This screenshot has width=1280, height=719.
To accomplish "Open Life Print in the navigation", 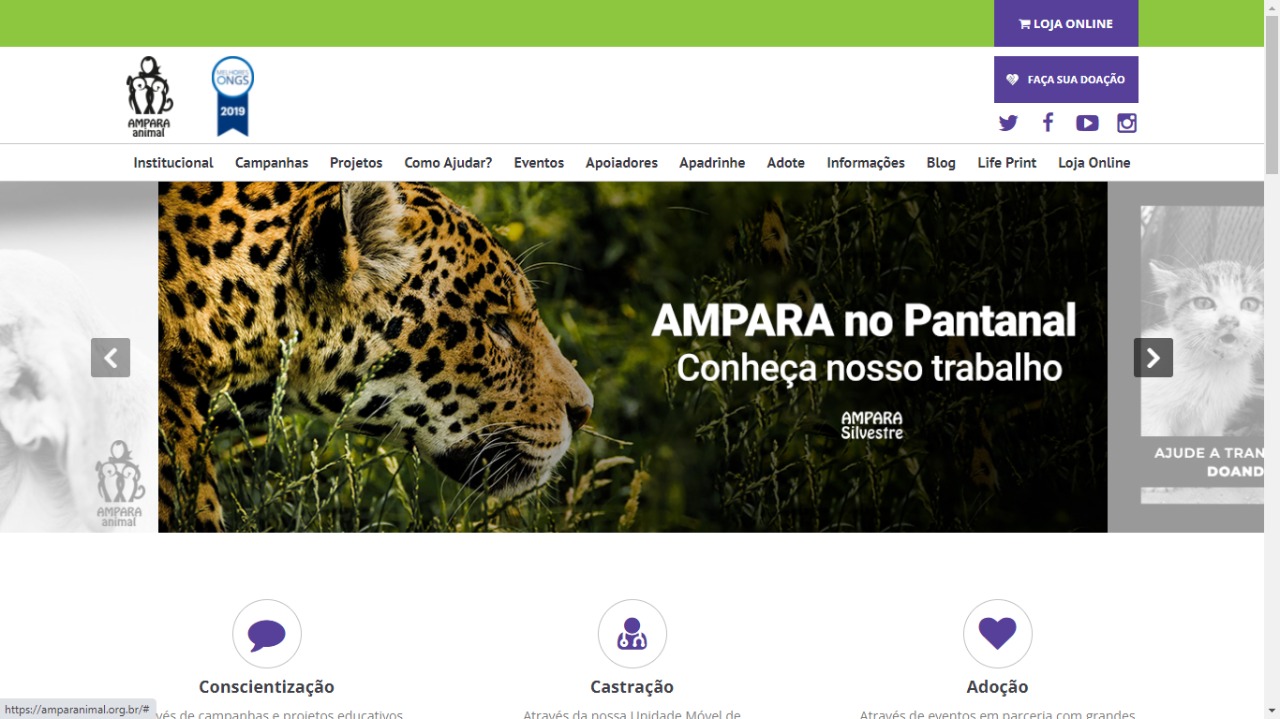I will coord(1007,162).
